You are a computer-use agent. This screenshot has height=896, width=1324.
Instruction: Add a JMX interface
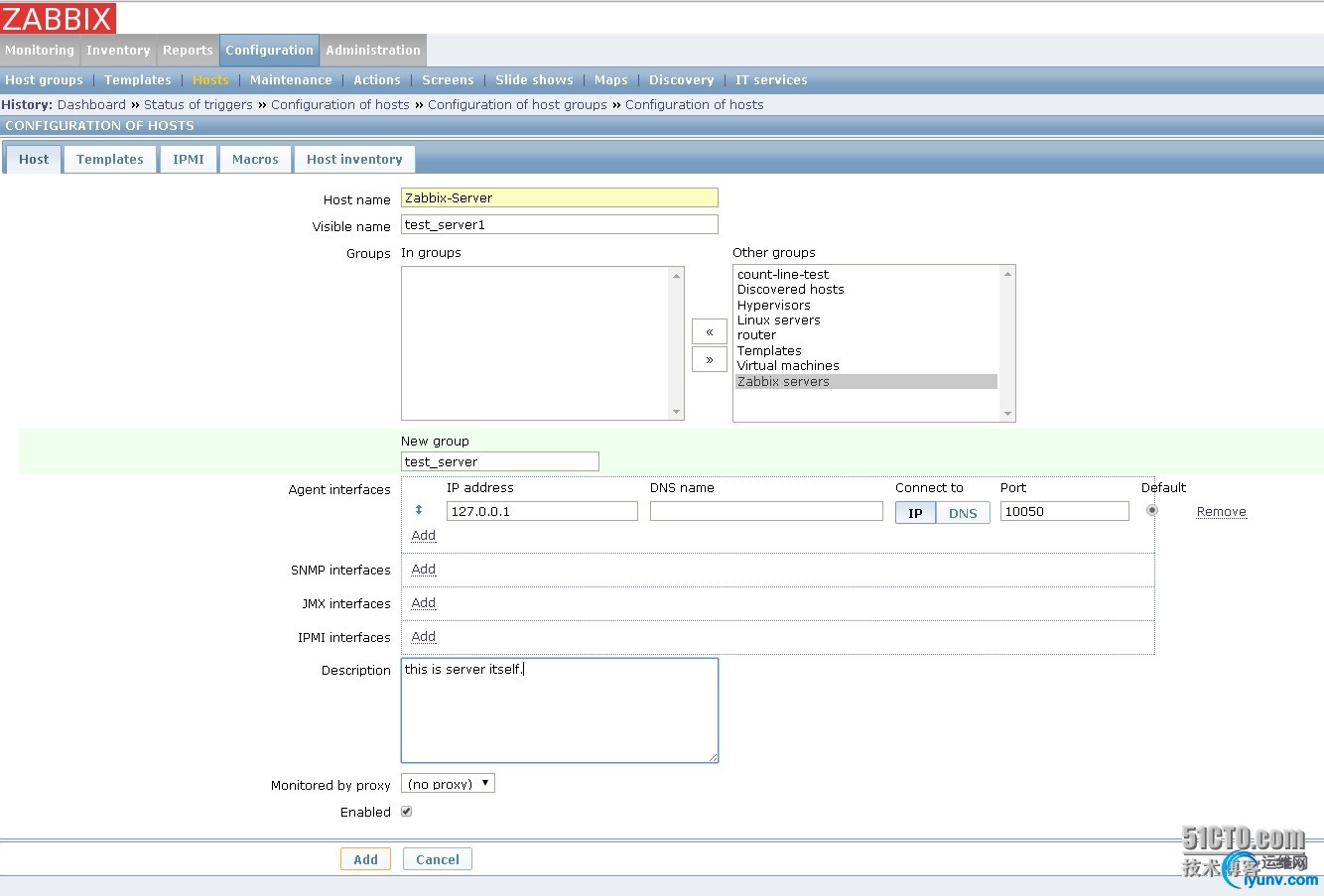pyautogui.click(x=424, y=602)
